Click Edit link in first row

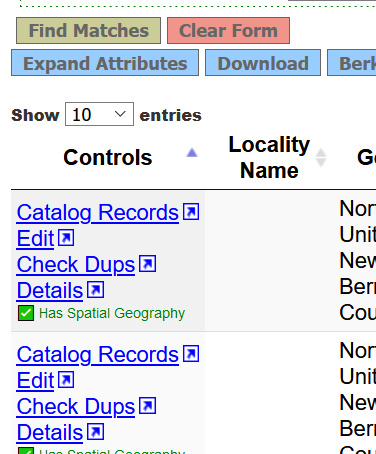pyautogui.click(x=35, y=238)
